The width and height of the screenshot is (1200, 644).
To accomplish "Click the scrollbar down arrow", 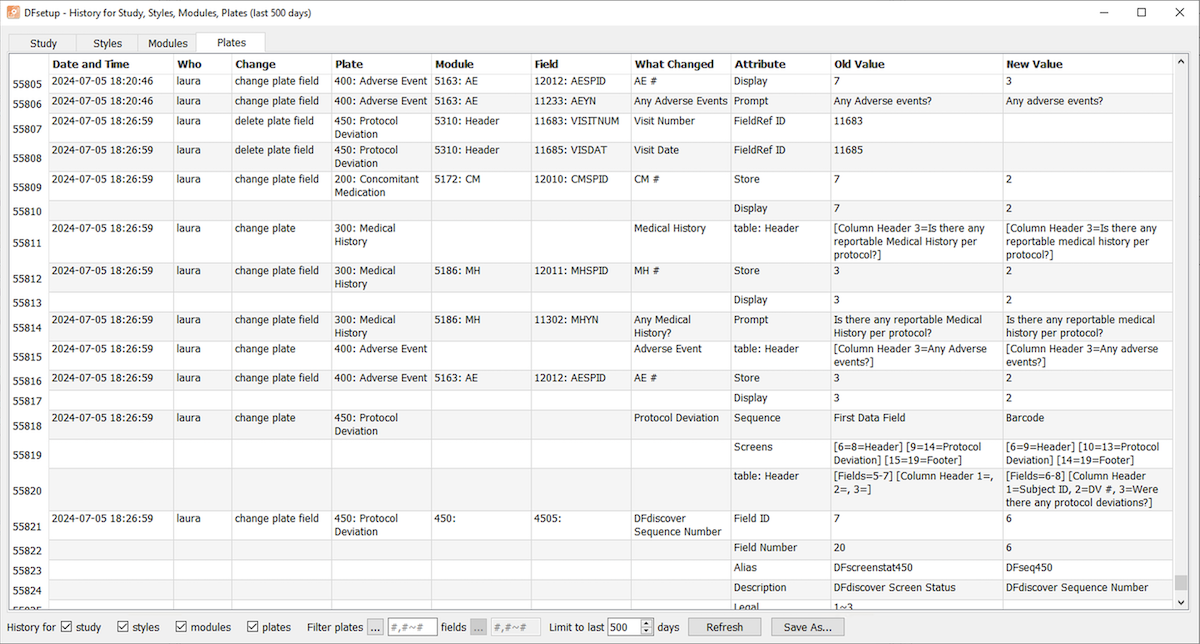I will coord(1182,602).
